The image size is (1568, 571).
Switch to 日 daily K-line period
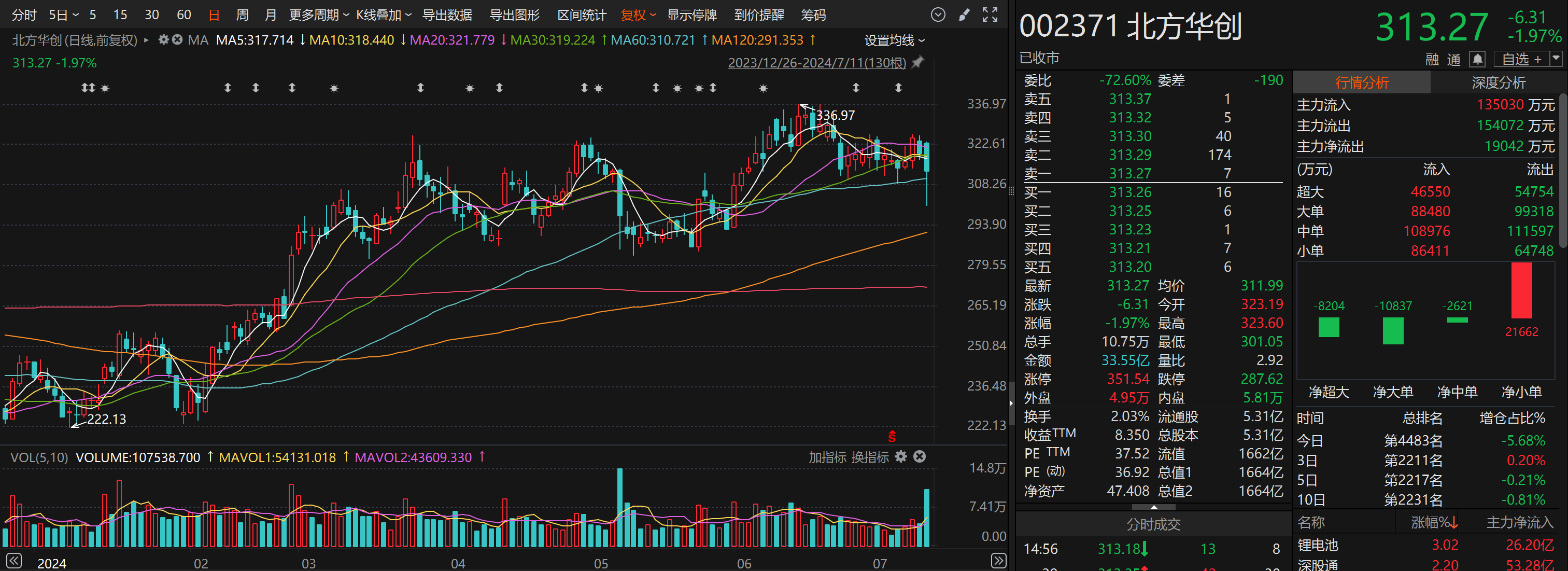(x=214, y=15)
